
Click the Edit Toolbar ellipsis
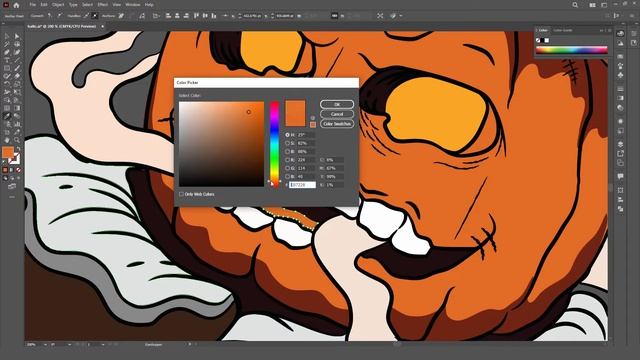(12, 197)
